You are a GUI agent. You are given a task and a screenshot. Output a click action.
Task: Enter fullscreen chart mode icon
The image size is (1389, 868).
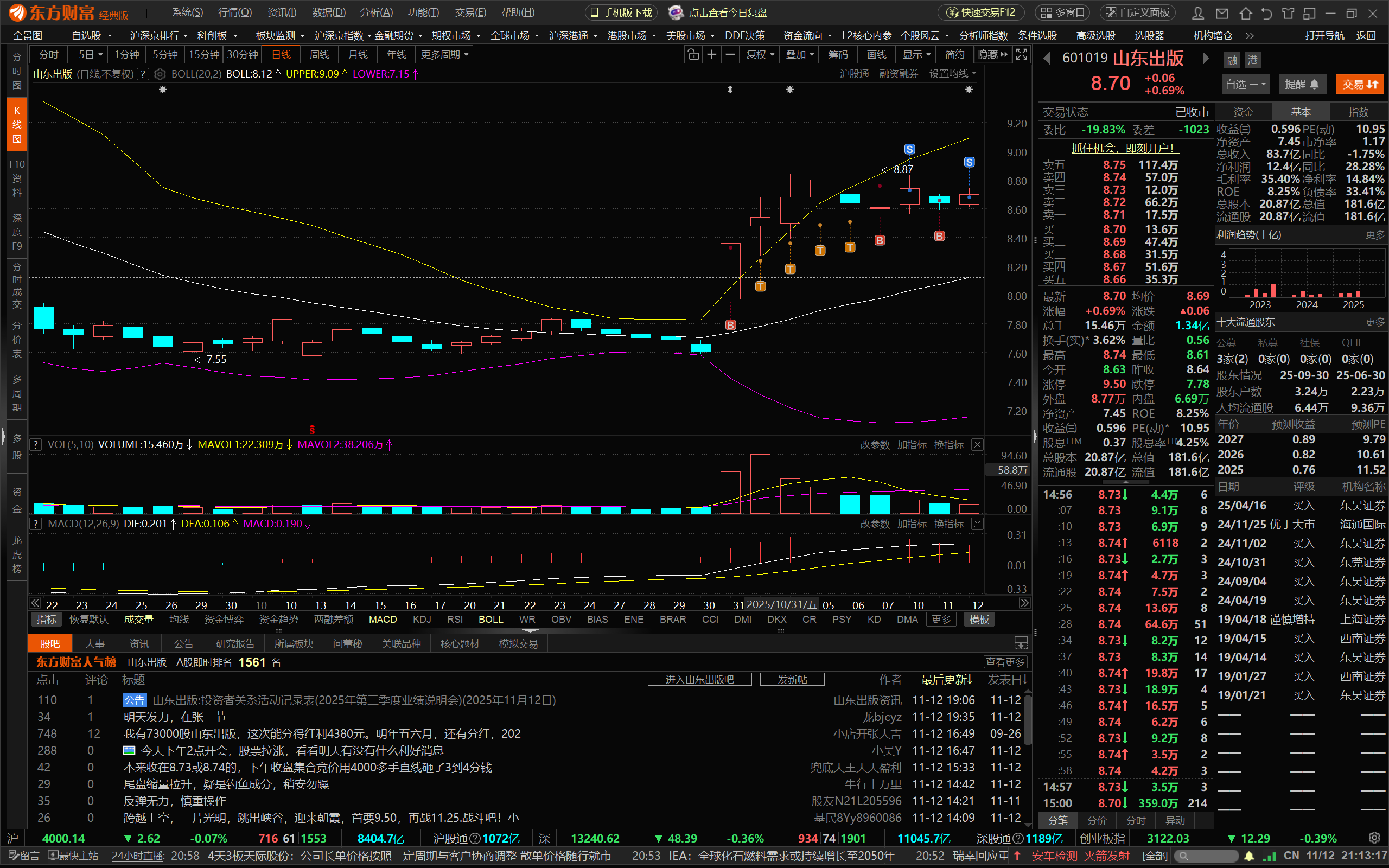[x=1022, y=55]
